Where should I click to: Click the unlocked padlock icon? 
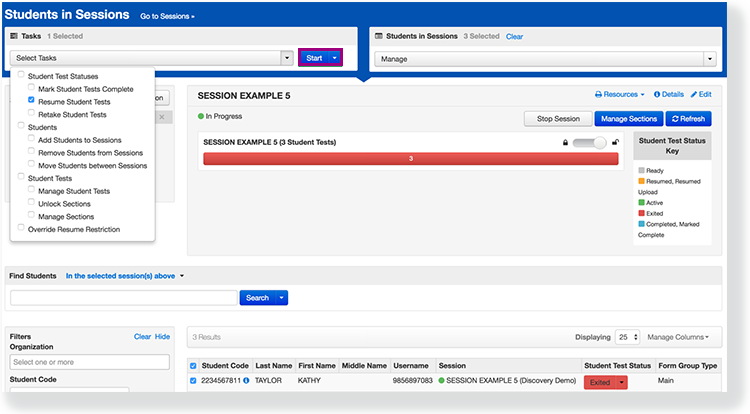[x=614, y=143]
